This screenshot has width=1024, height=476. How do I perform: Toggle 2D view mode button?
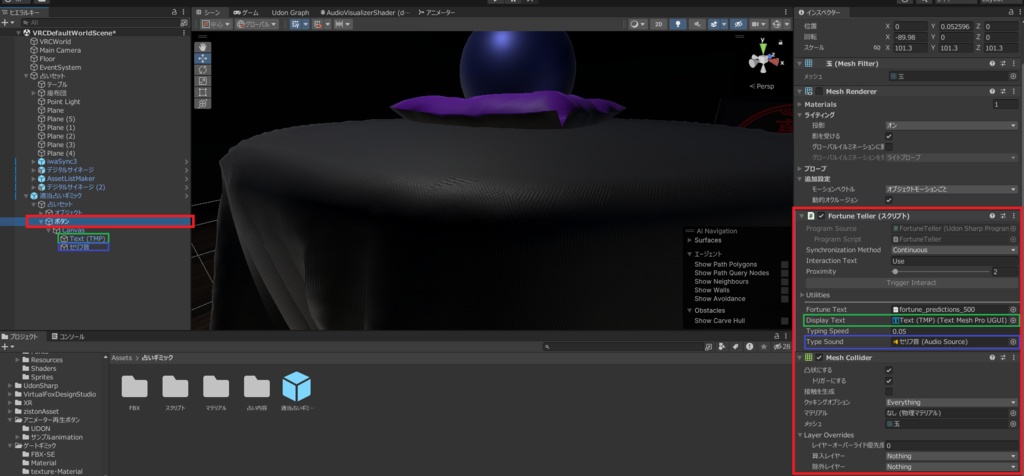click(x=659, y=24)
